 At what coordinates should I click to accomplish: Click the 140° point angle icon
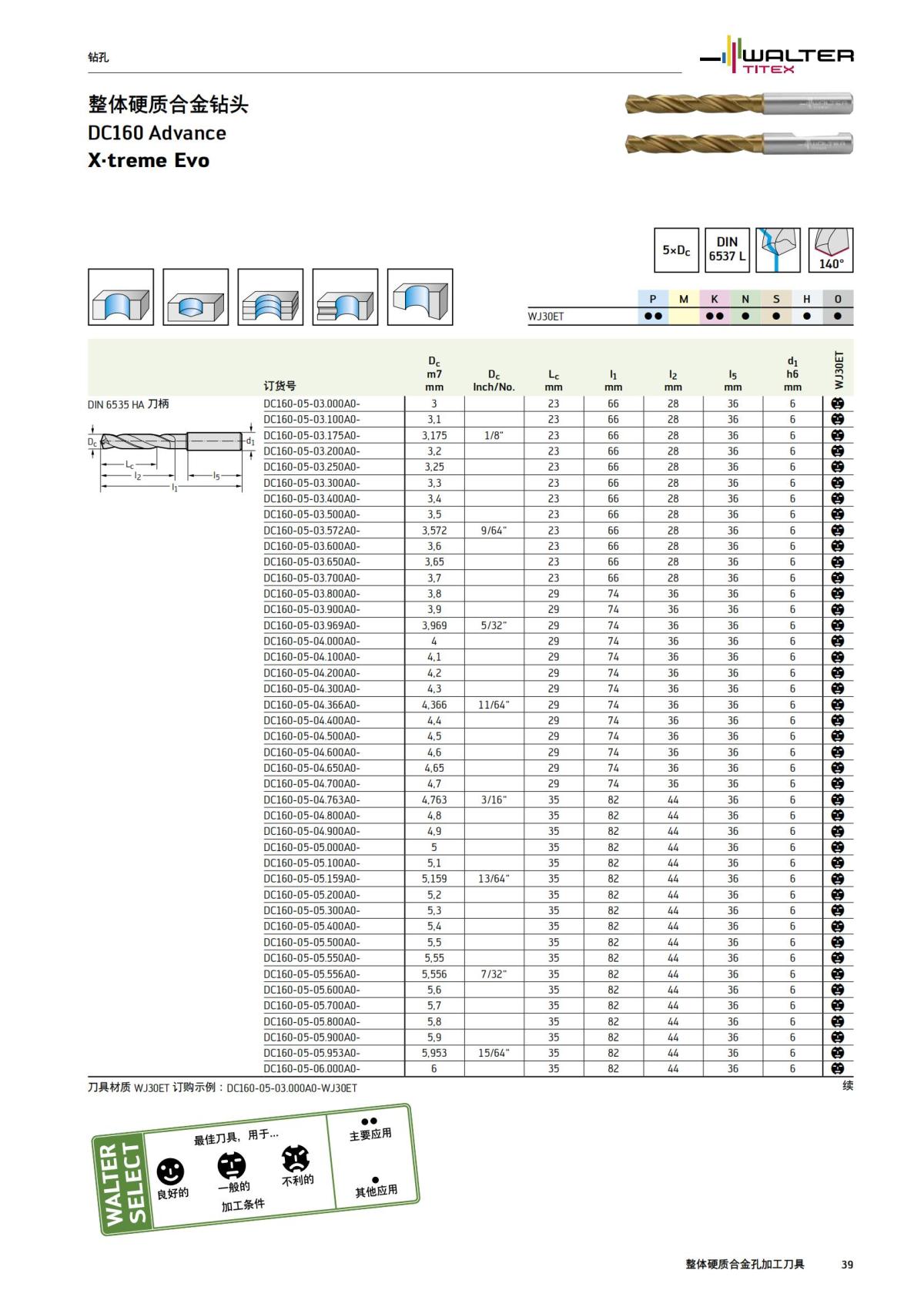pyautogui.click(x=830, y=250)
